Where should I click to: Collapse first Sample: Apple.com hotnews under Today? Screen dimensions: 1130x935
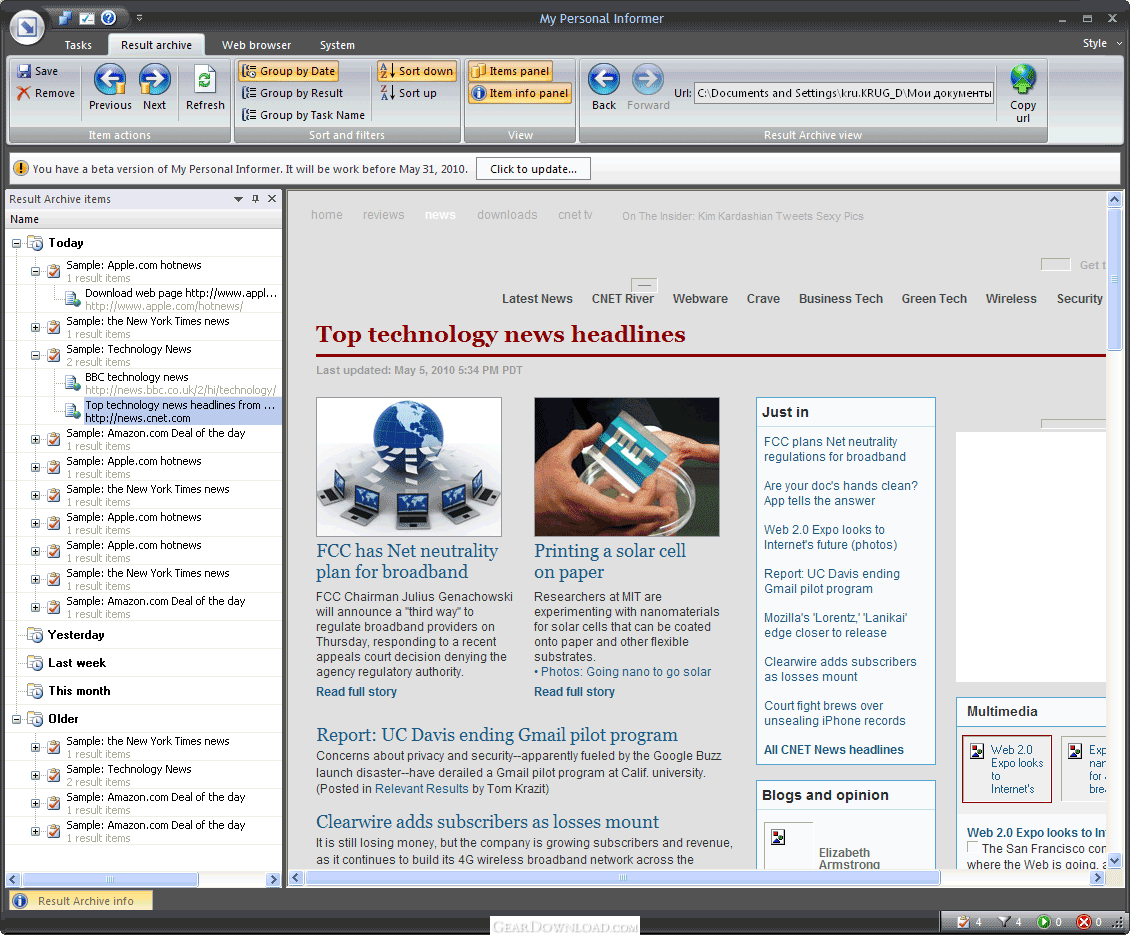click(x=35, y=272)
